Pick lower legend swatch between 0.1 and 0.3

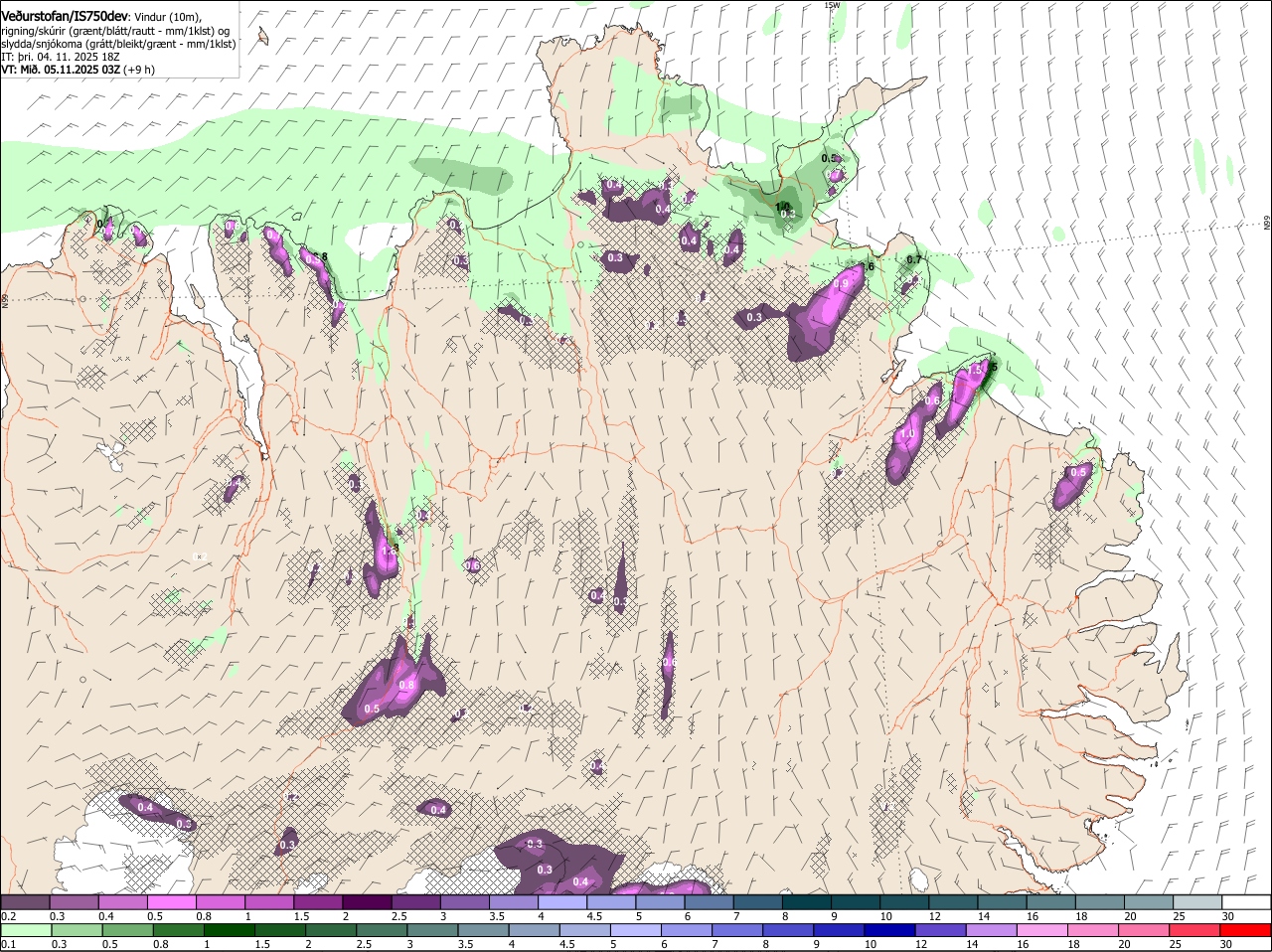27,931
